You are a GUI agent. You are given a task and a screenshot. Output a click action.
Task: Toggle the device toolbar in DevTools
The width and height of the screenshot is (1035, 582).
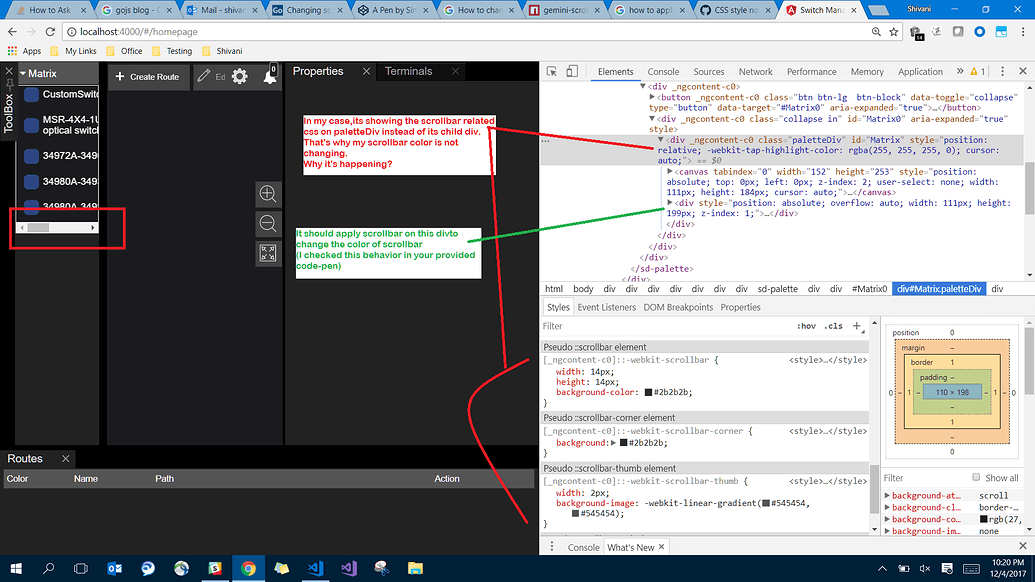(x=572, y=71)
